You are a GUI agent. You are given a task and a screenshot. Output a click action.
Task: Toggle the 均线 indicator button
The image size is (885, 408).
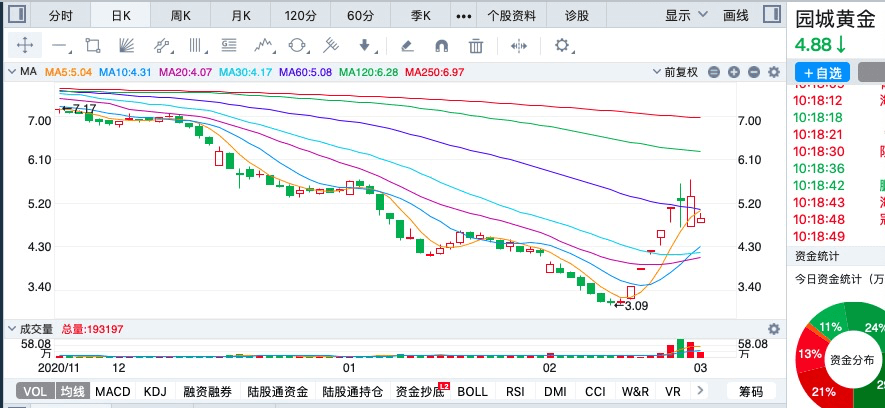tap(71, 392)
